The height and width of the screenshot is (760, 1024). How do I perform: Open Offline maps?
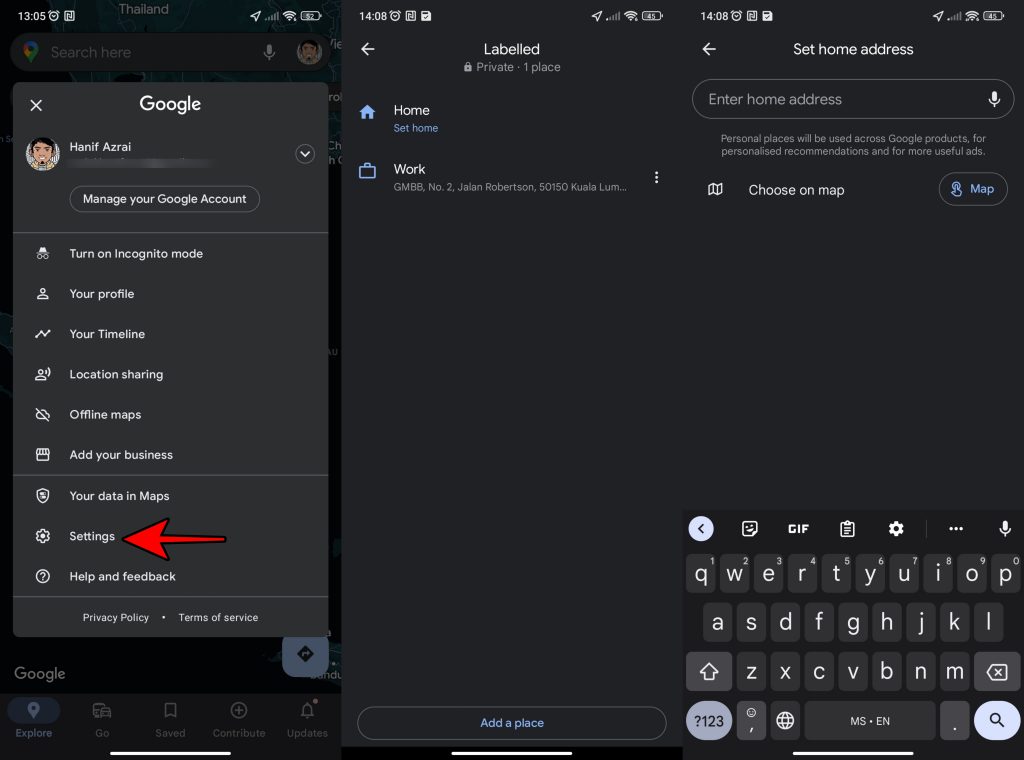pyautogui.click(x=170, y=415)
